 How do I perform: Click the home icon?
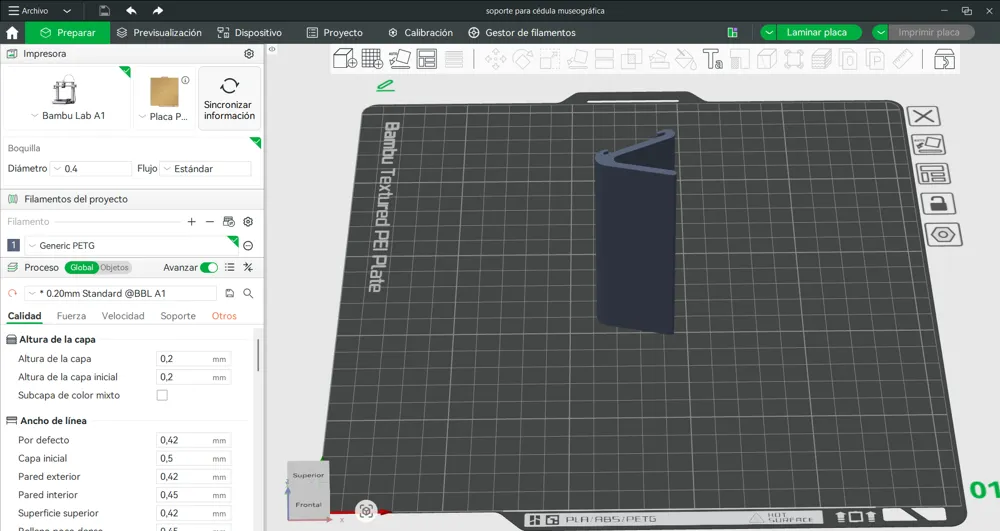click(12, 33)
